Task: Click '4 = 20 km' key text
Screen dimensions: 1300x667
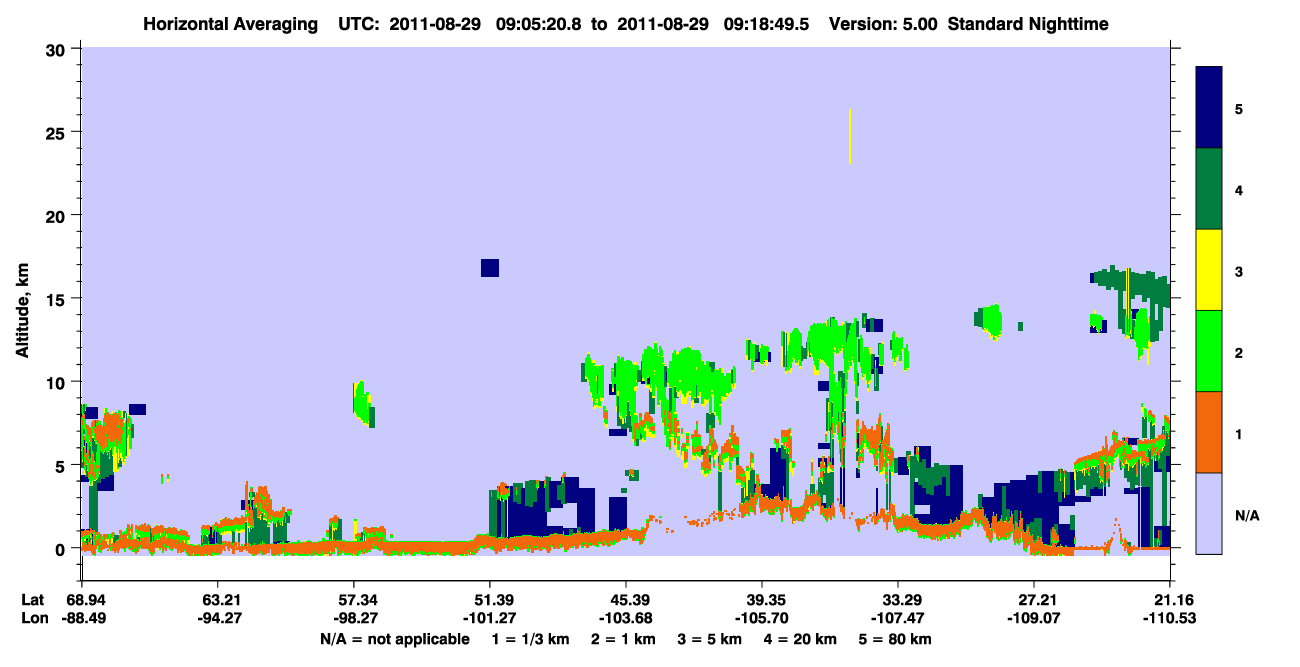Action: click(x=801, y=639)
